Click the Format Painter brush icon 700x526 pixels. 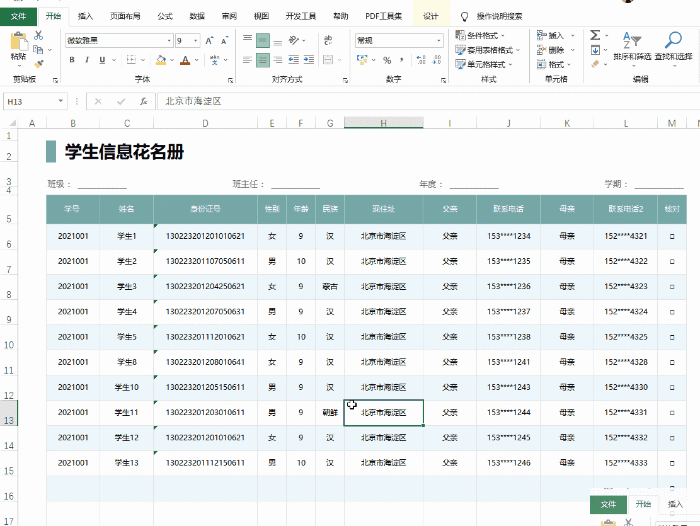pos(38,63)
